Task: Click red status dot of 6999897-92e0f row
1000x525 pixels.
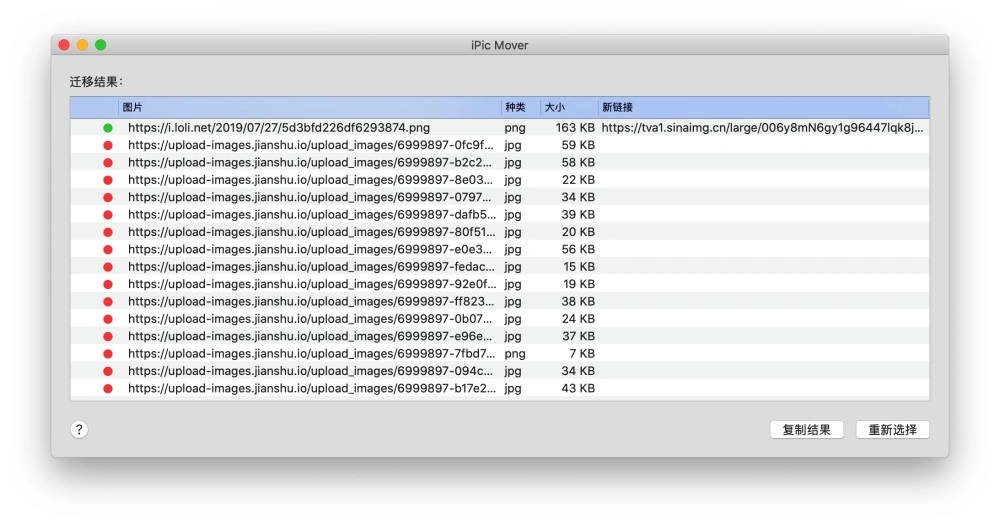Action: coord(108,285)
